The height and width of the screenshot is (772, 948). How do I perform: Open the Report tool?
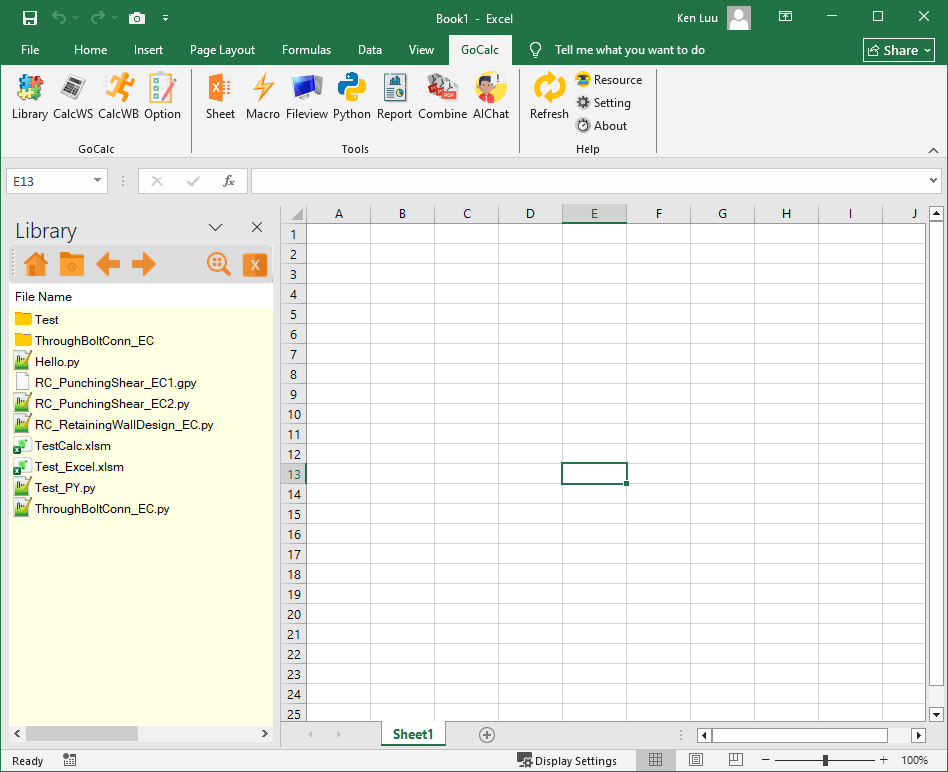pyautogui.click(x=394, y=97)
